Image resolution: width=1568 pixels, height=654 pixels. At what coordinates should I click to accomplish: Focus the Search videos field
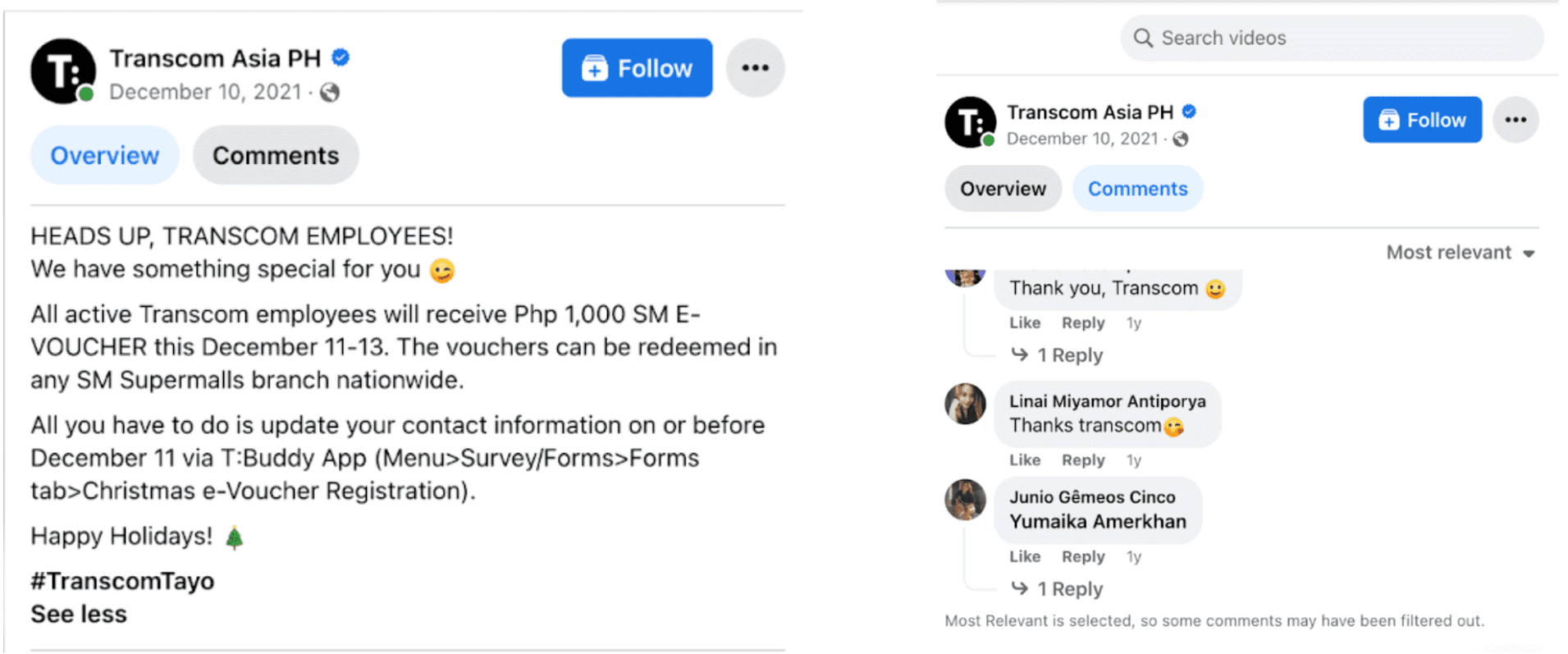[x=1332, y=38]
